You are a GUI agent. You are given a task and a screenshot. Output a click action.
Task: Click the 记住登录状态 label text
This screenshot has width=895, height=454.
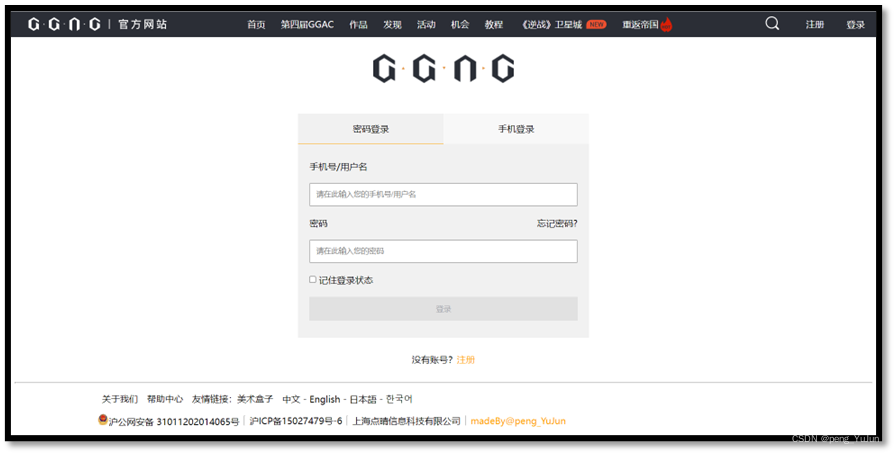pyautogui.click(x=346, y=280)
